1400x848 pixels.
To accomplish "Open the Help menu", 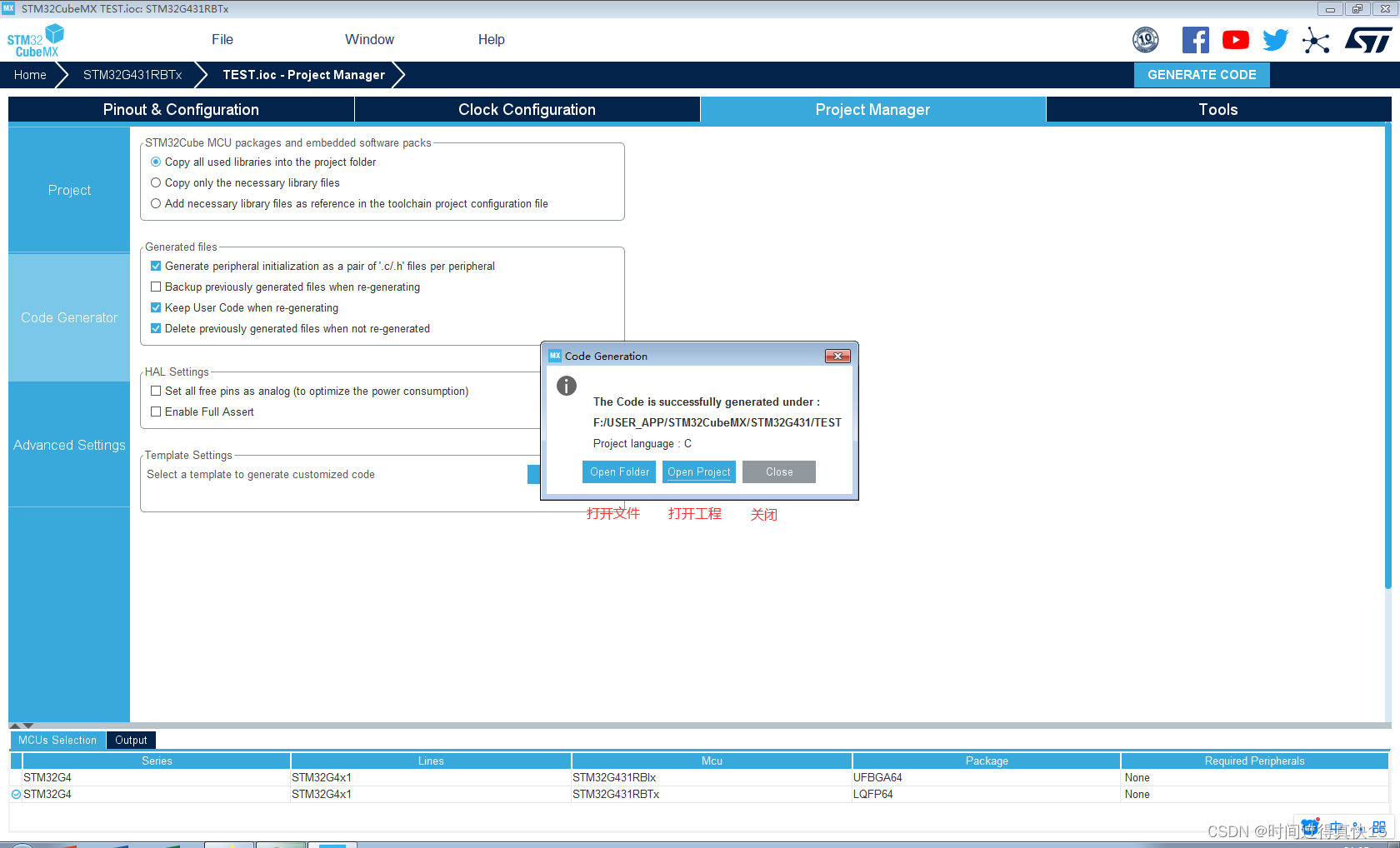I will pyautogui.click(x=492, y=39).
